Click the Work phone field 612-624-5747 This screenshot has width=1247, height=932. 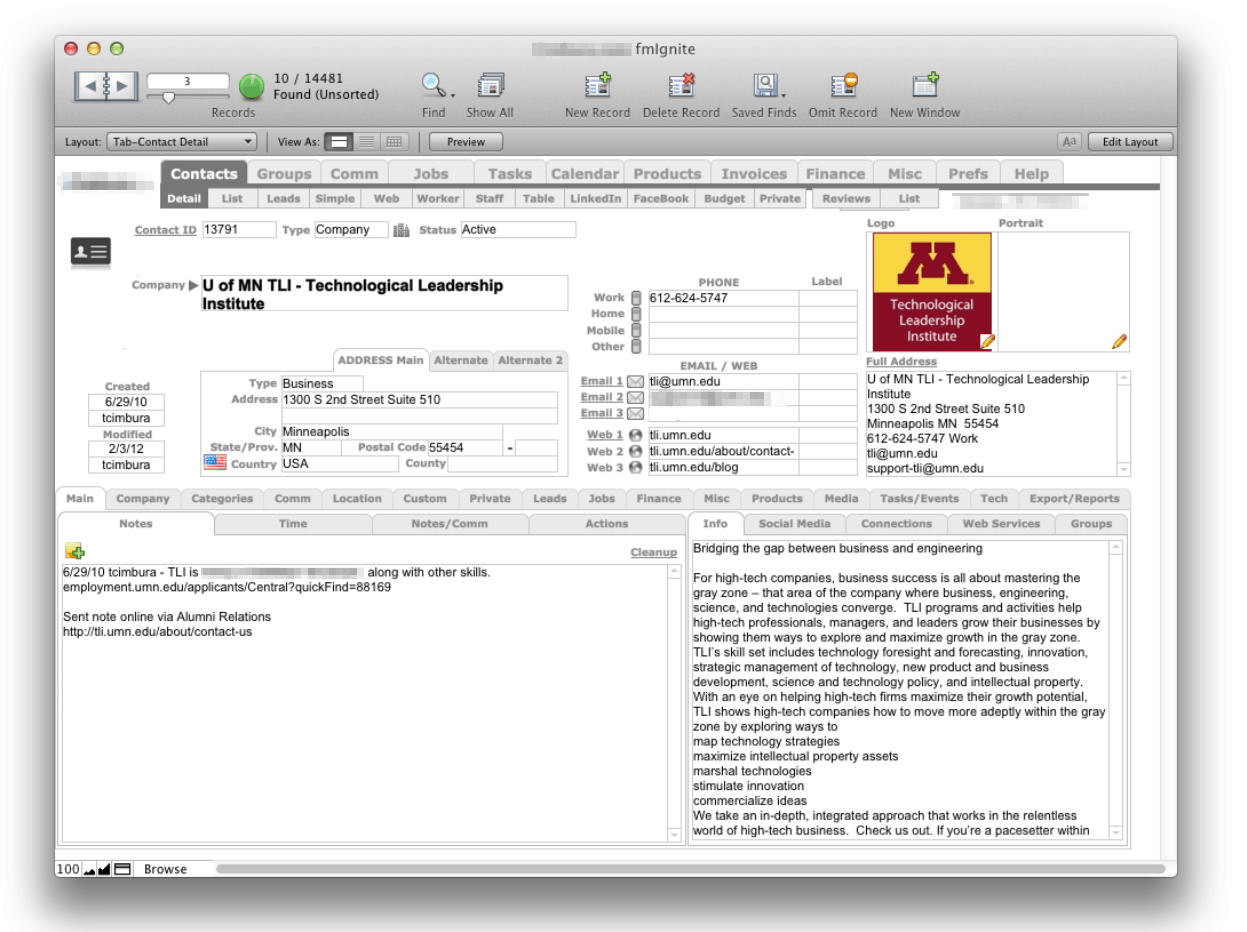723,298
